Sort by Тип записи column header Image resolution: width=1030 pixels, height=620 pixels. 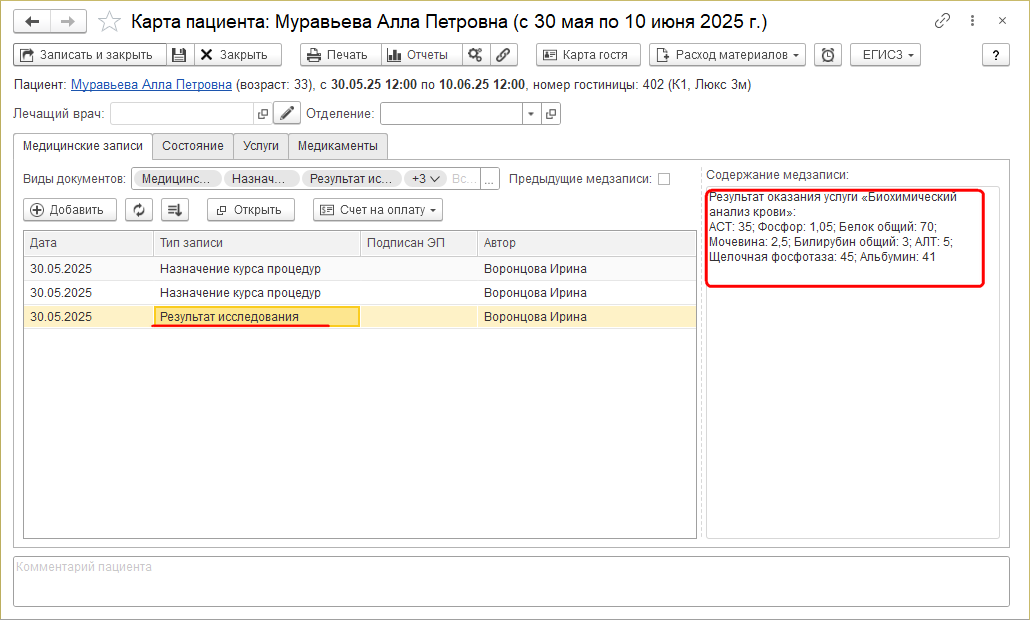pyautogui.click(x=257, y=243)
